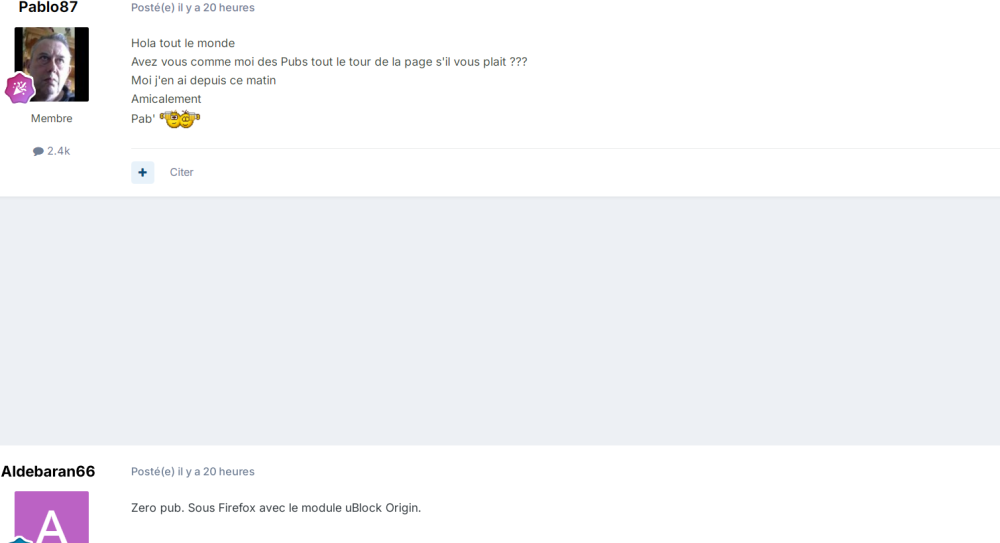Image resolution: width=1000 pixels, height=543 pixels.
Task: Click the word 'Amicalement' in Pablo87's post
Action: [166, 99]
